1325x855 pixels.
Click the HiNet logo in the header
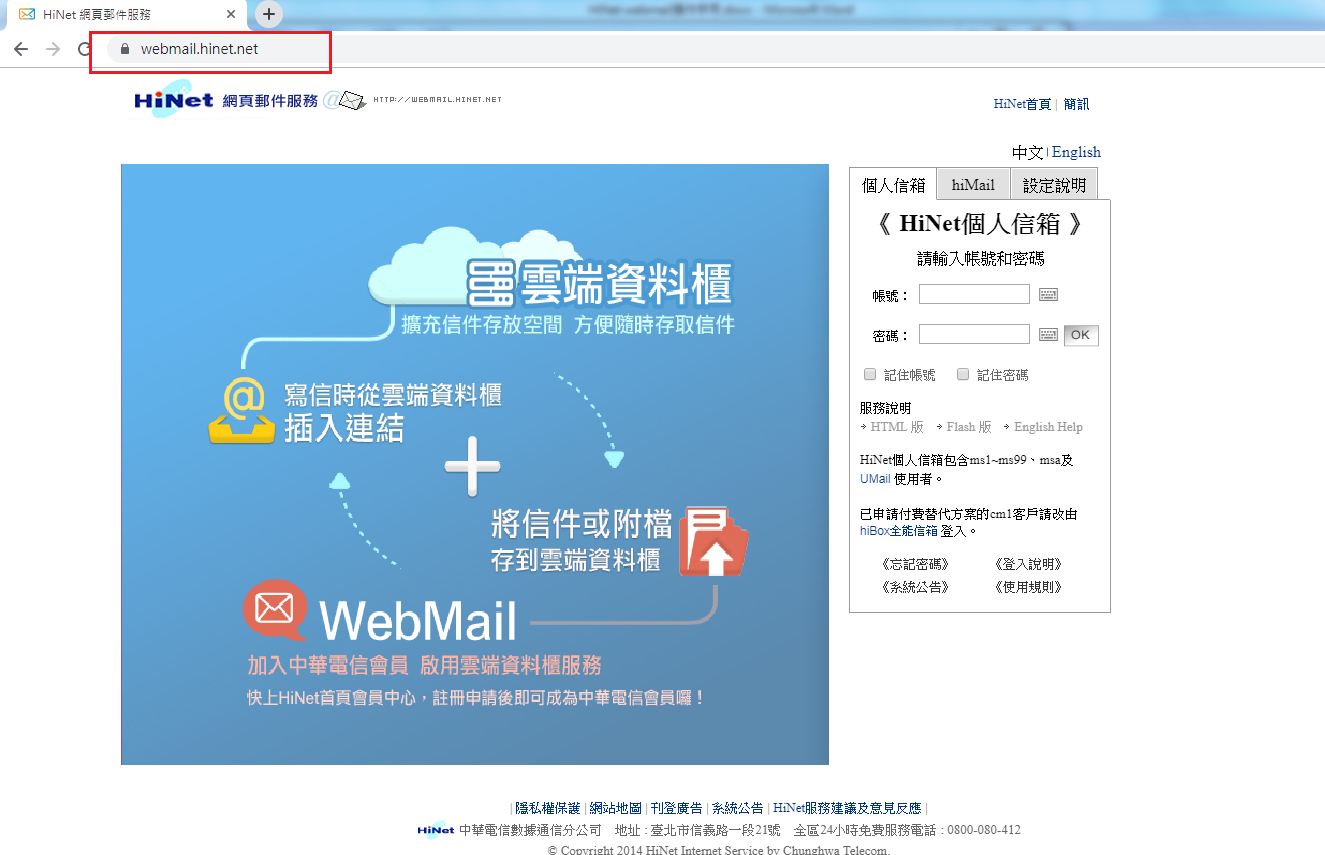(175, 100)
